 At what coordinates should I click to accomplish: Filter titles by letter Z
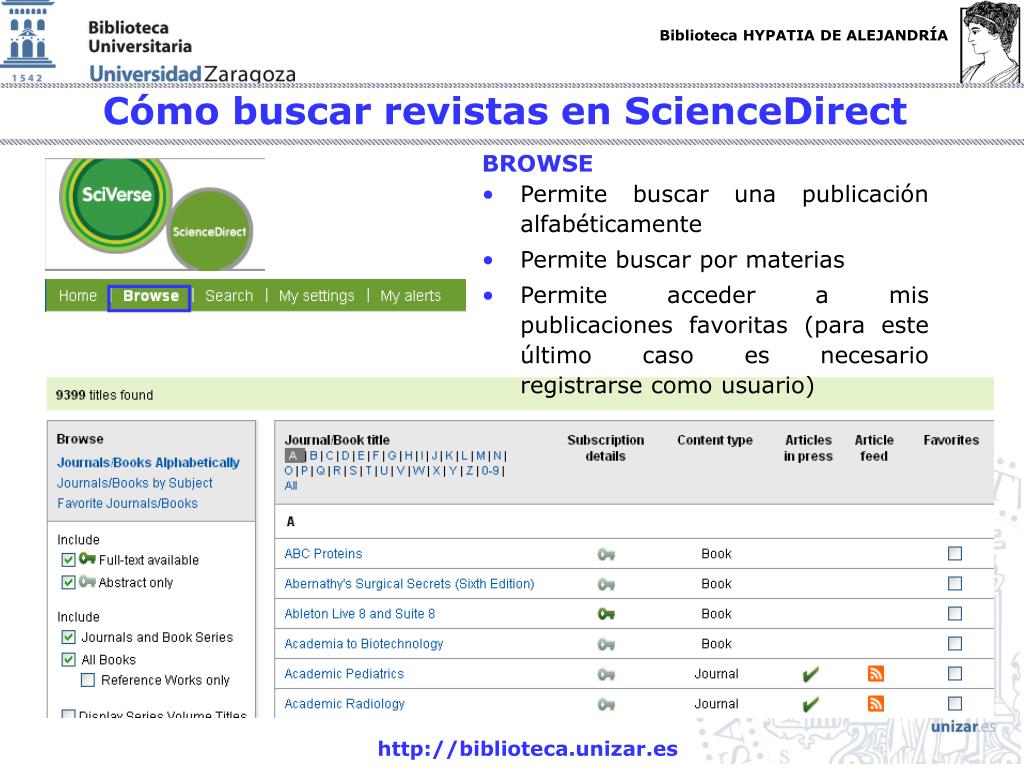click(470, 471)
